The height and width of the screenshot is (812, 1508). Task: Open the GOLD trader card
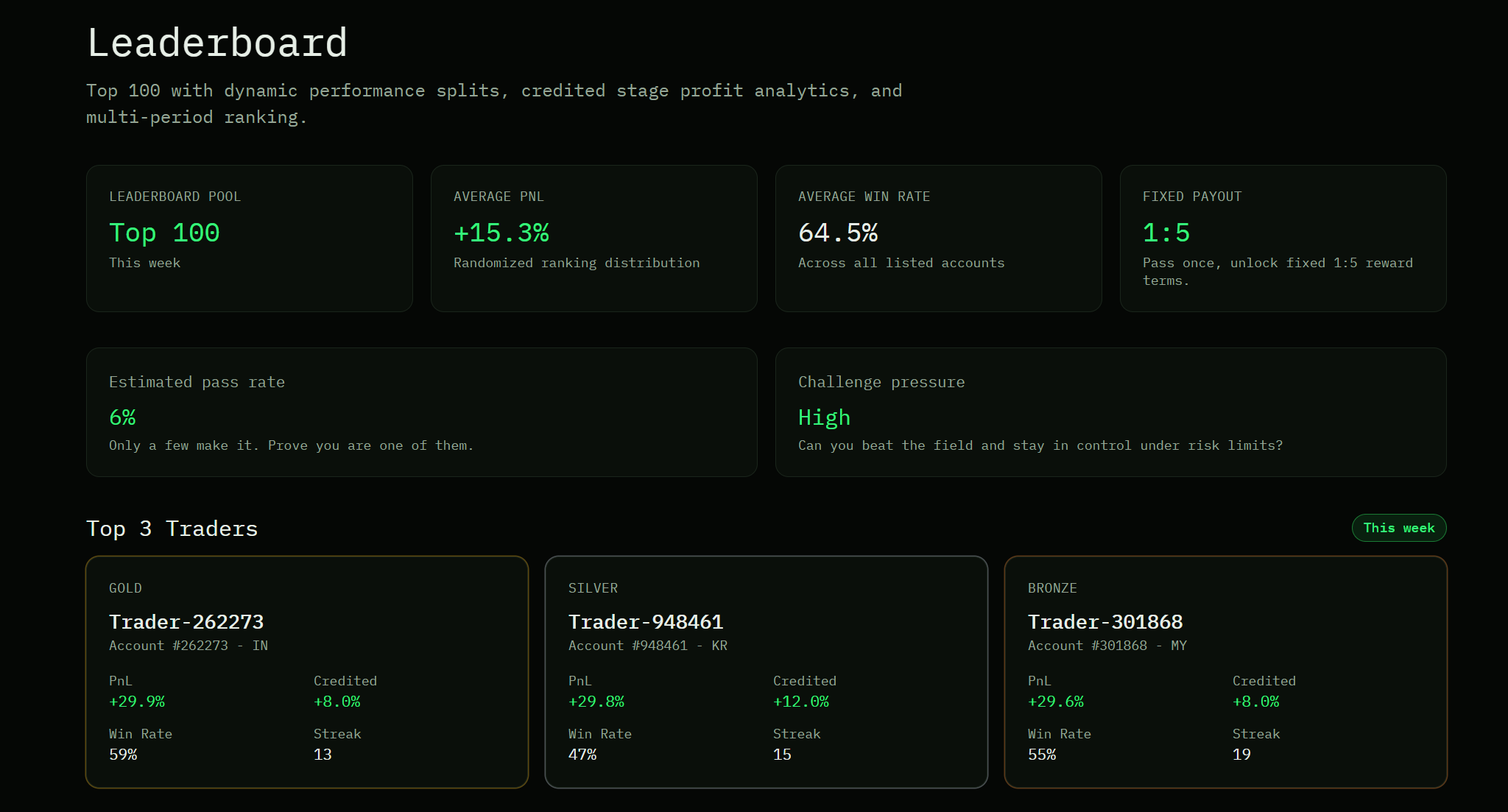(x=306, y=671)
